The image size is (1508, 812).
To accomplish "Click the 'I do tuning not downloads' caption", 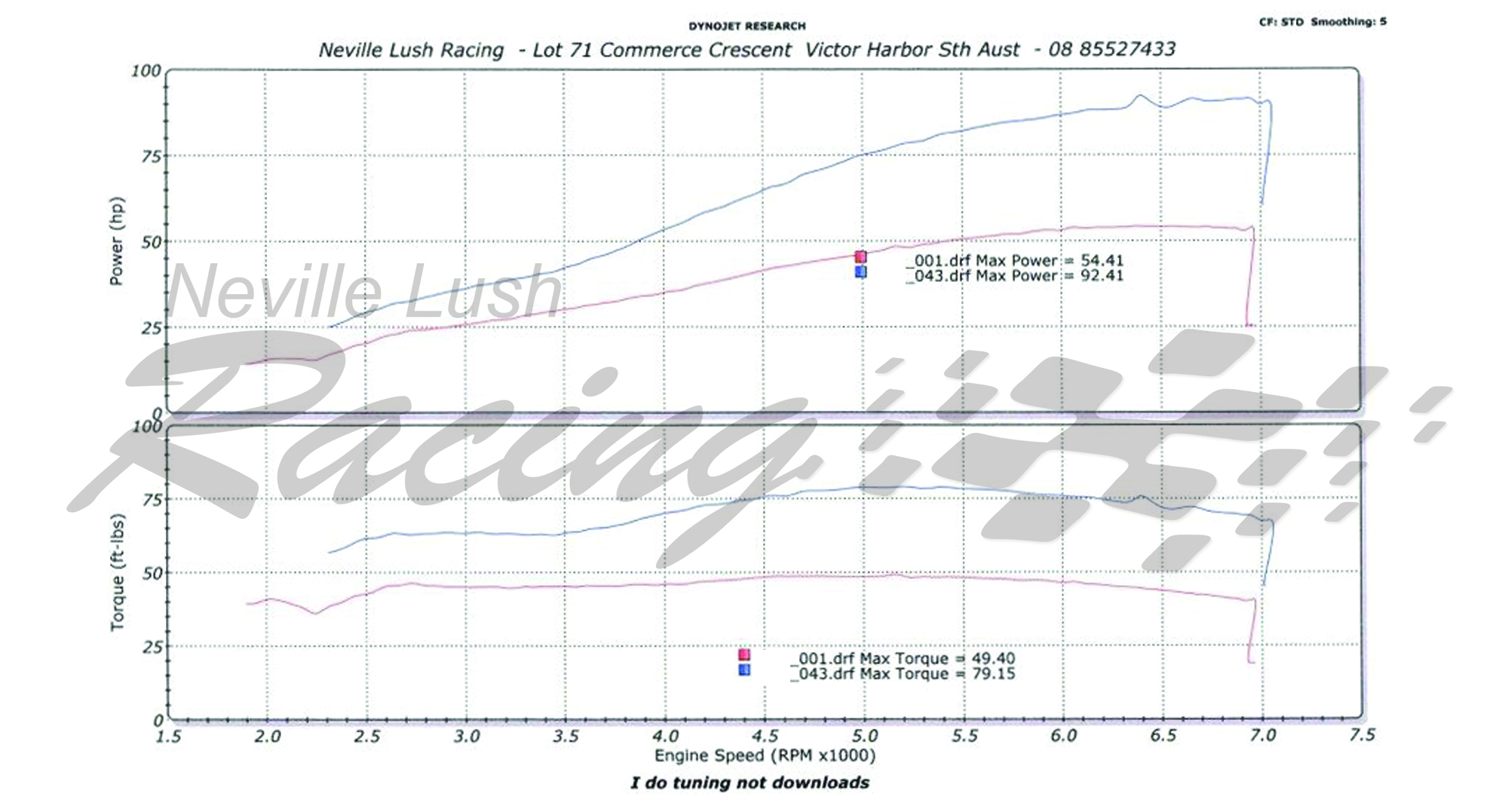I will (749, 783).
